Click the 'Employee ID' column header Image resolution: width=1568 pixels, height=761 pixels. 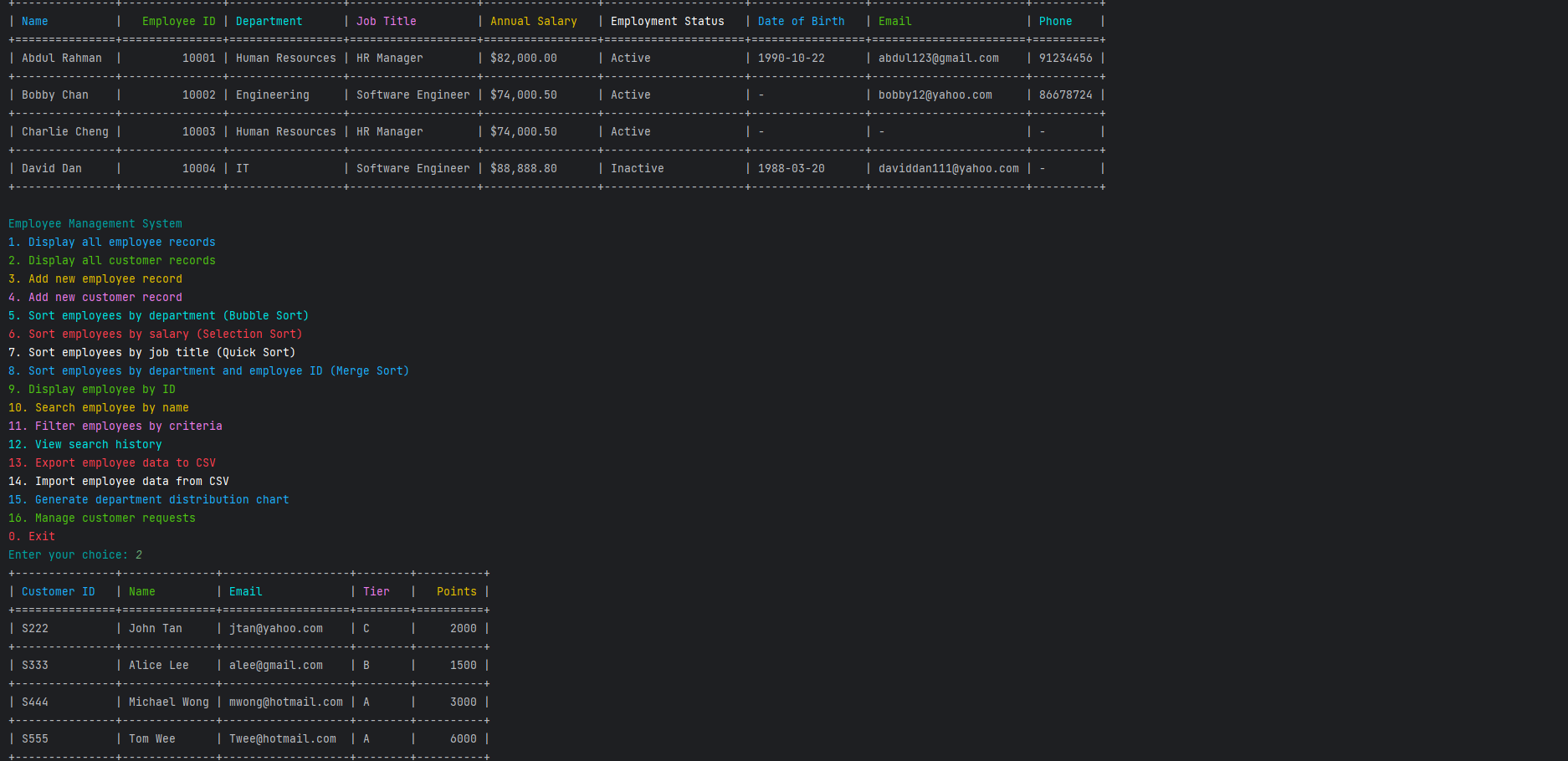coord(179,21)
